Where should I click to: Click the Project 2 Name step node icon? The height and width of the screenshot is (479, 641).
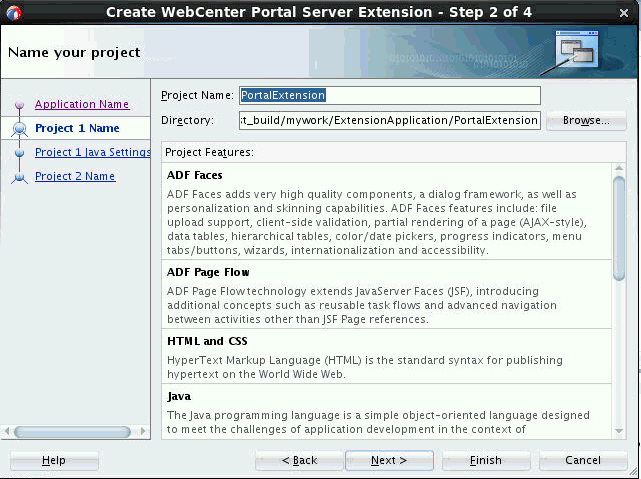(19, 177)
